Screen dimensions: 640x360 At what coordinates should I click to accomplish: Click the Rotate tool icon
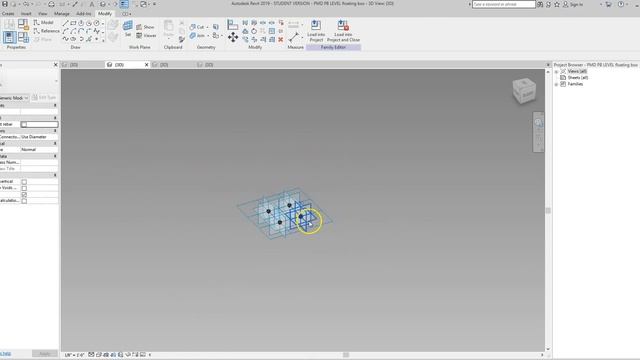(254, 31)
